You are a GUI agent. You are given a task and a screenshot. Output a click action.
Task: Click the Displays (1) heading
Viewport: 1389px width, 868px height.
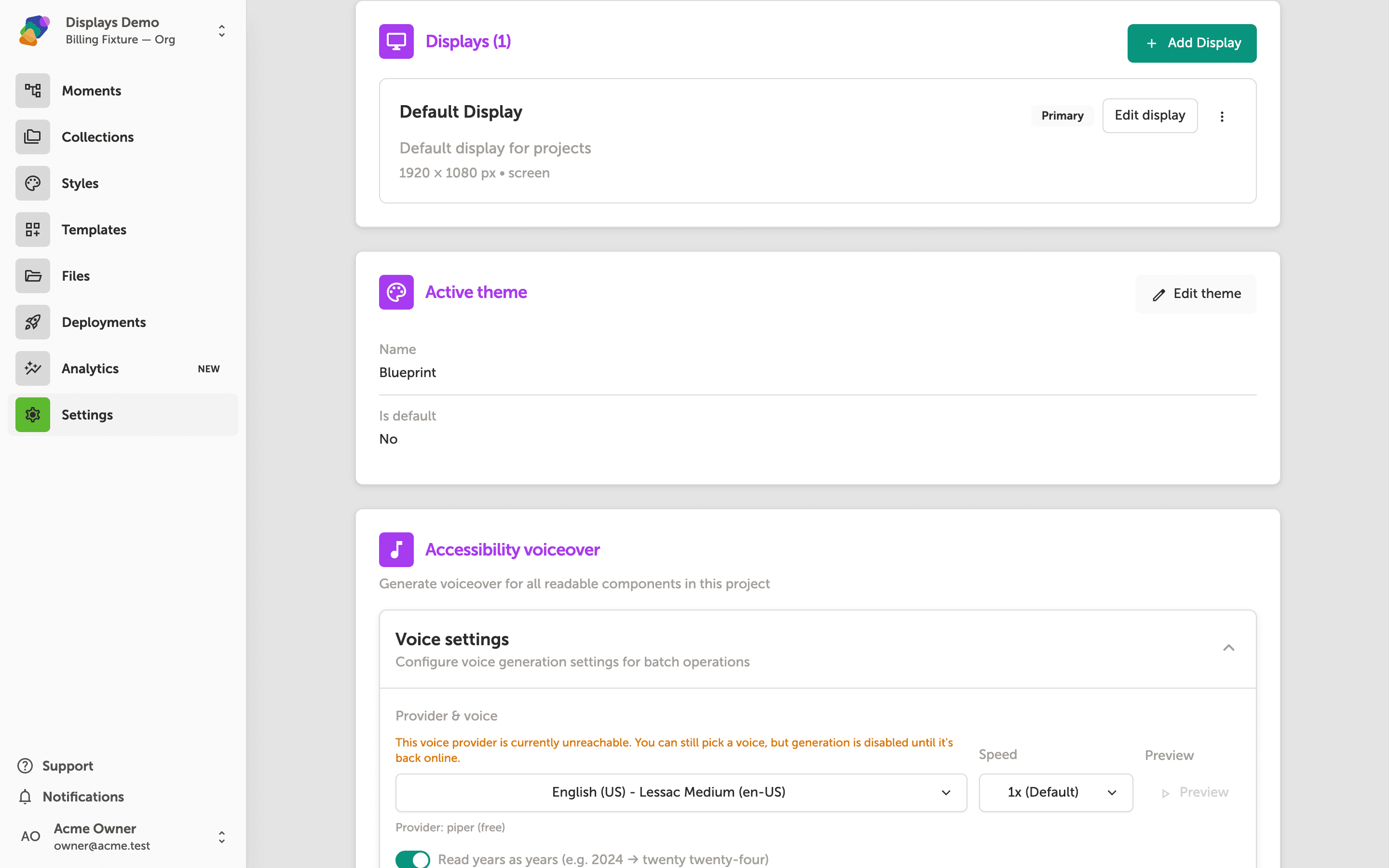coord(468,41)
